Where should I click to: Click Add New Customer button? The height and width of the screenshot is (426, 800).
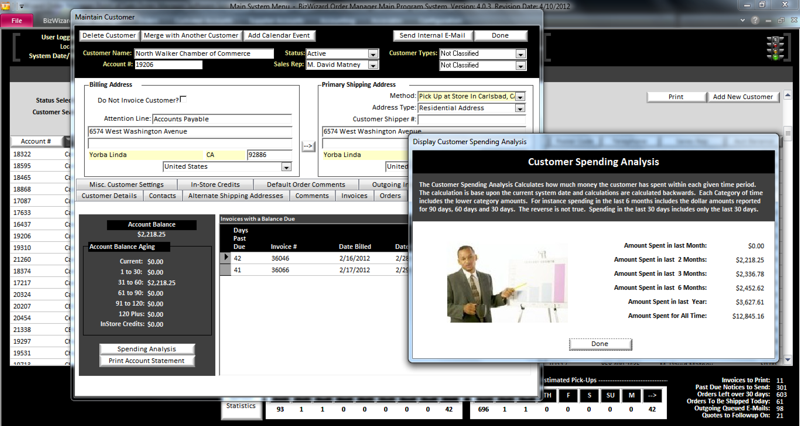(x=743, y=97)
